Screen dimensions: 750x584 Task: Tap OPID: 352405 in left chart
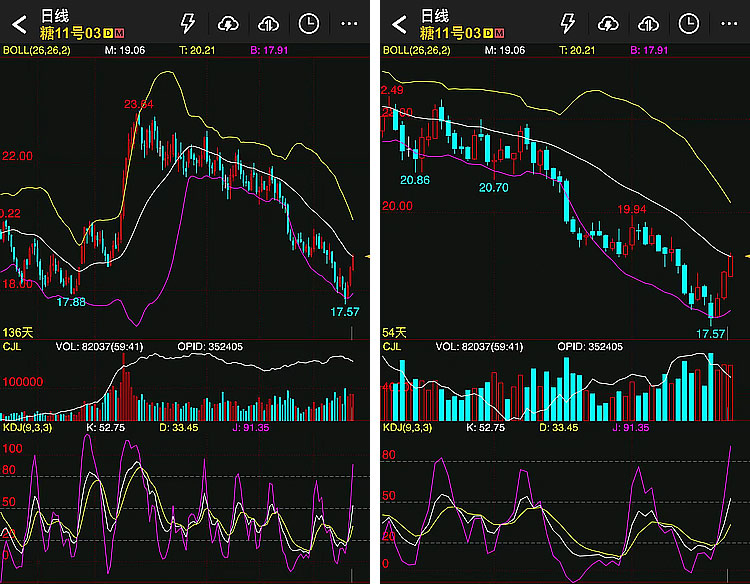[210, 346]
